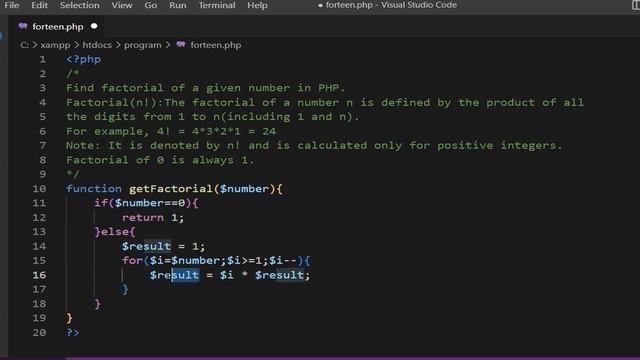Open the Go menu
Image resolution: width=640 pixels, height=360 pixels.
point(151,5)
